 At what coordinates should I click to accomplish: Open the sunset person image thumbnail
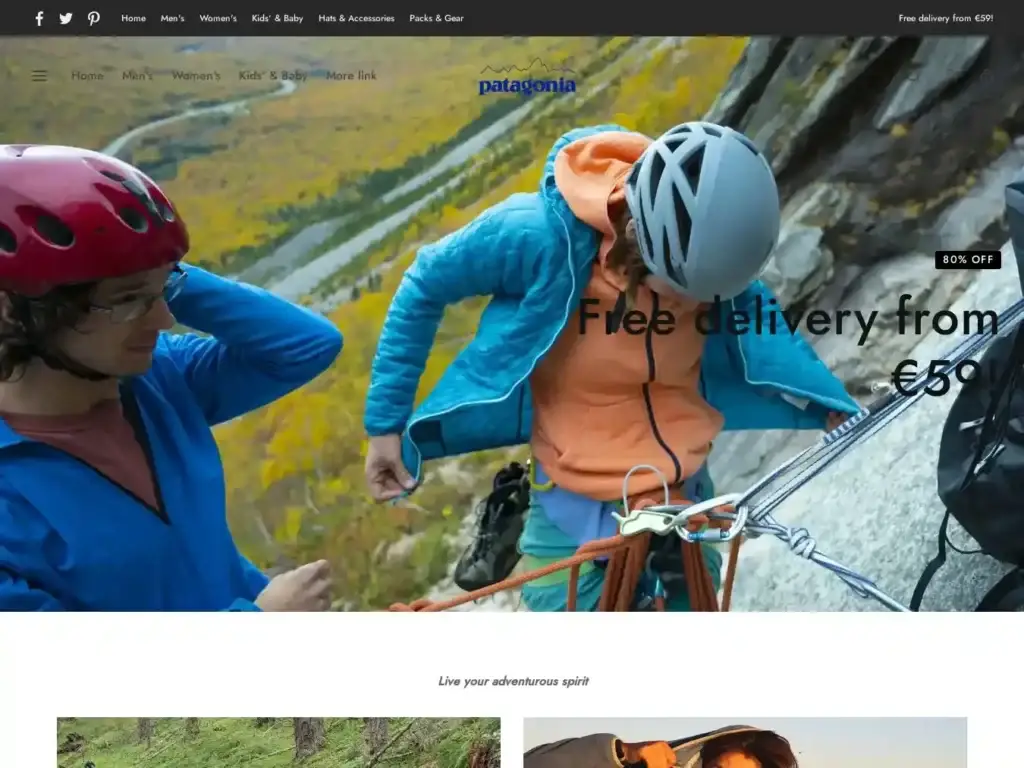(x=745, y=743)
